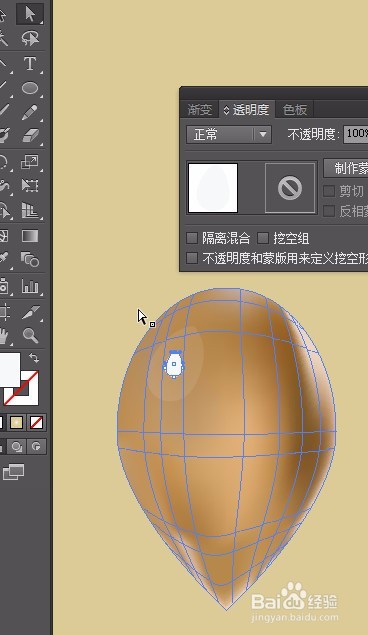
Task: Select the Eraser tool
Action: tap(30, 136)
